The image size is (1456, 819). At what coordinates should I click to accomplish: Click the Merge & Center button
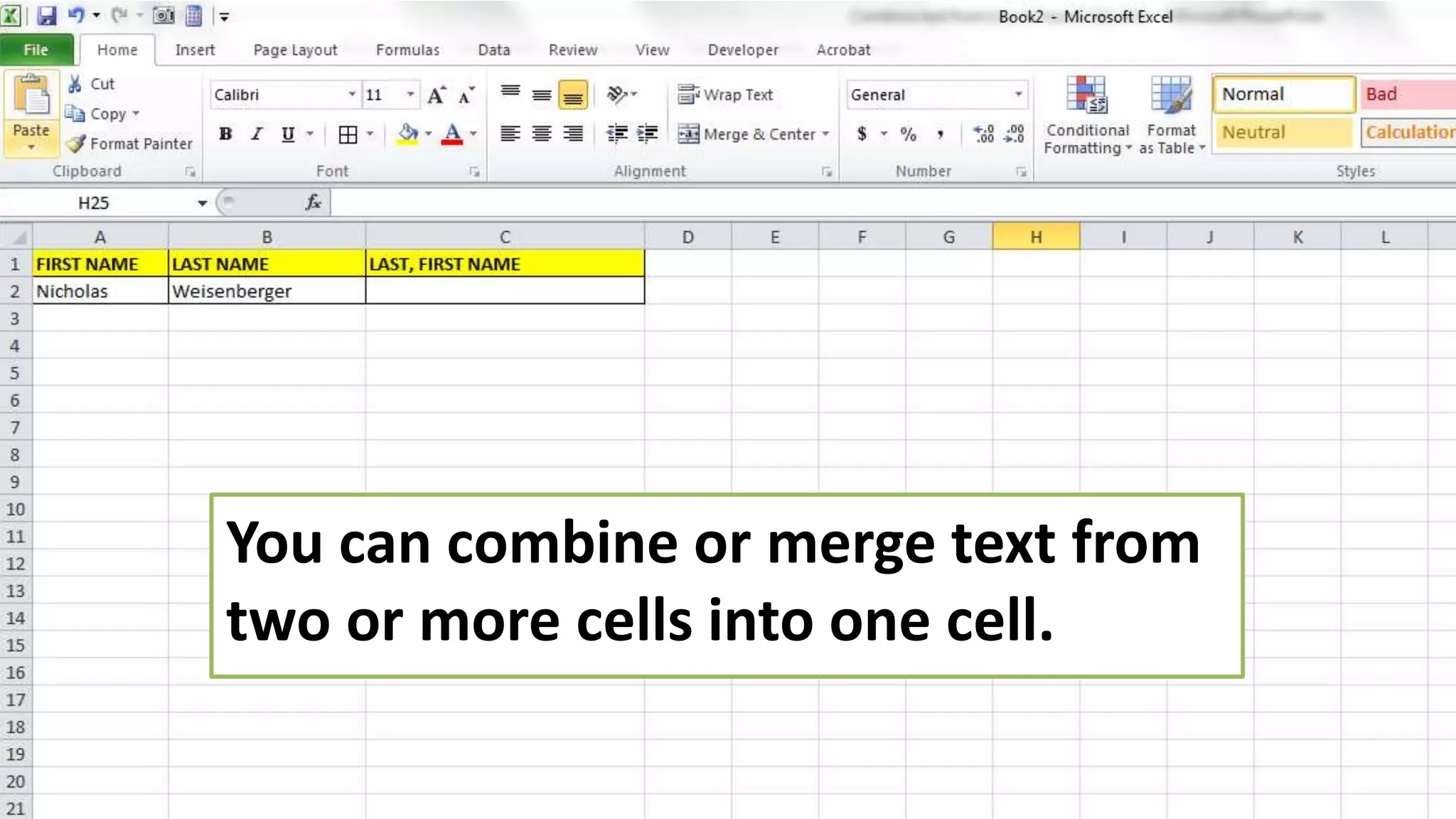tap(746, 134)
